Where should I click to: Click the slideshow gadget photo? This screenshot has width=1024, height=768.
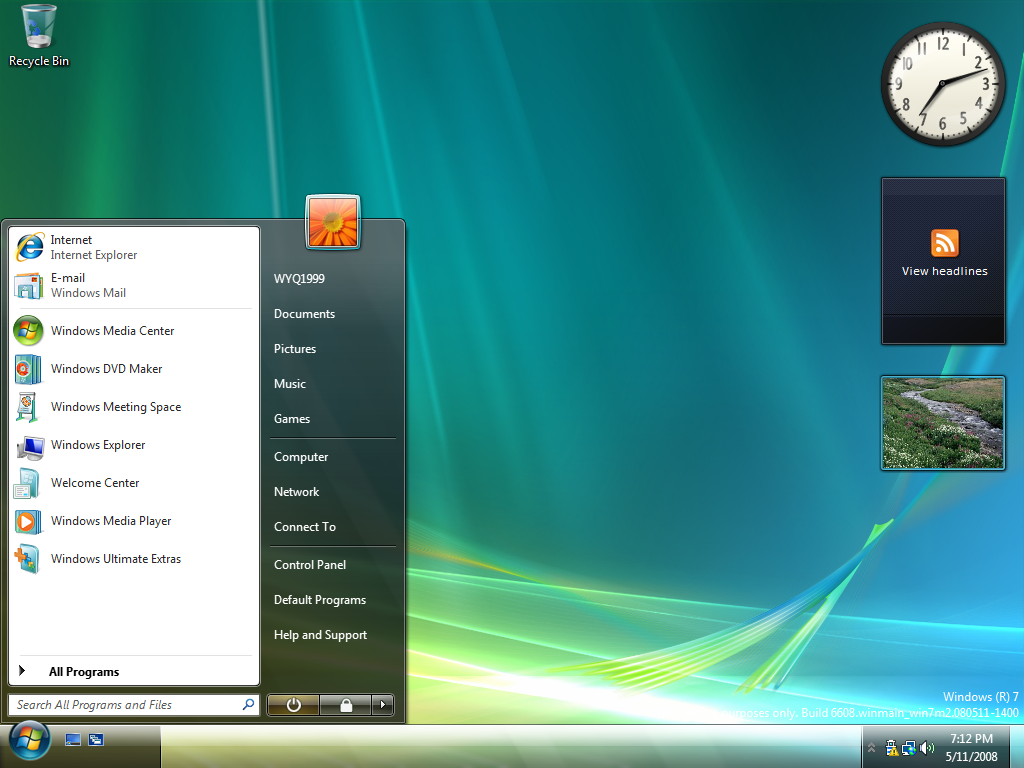[943, 423]
